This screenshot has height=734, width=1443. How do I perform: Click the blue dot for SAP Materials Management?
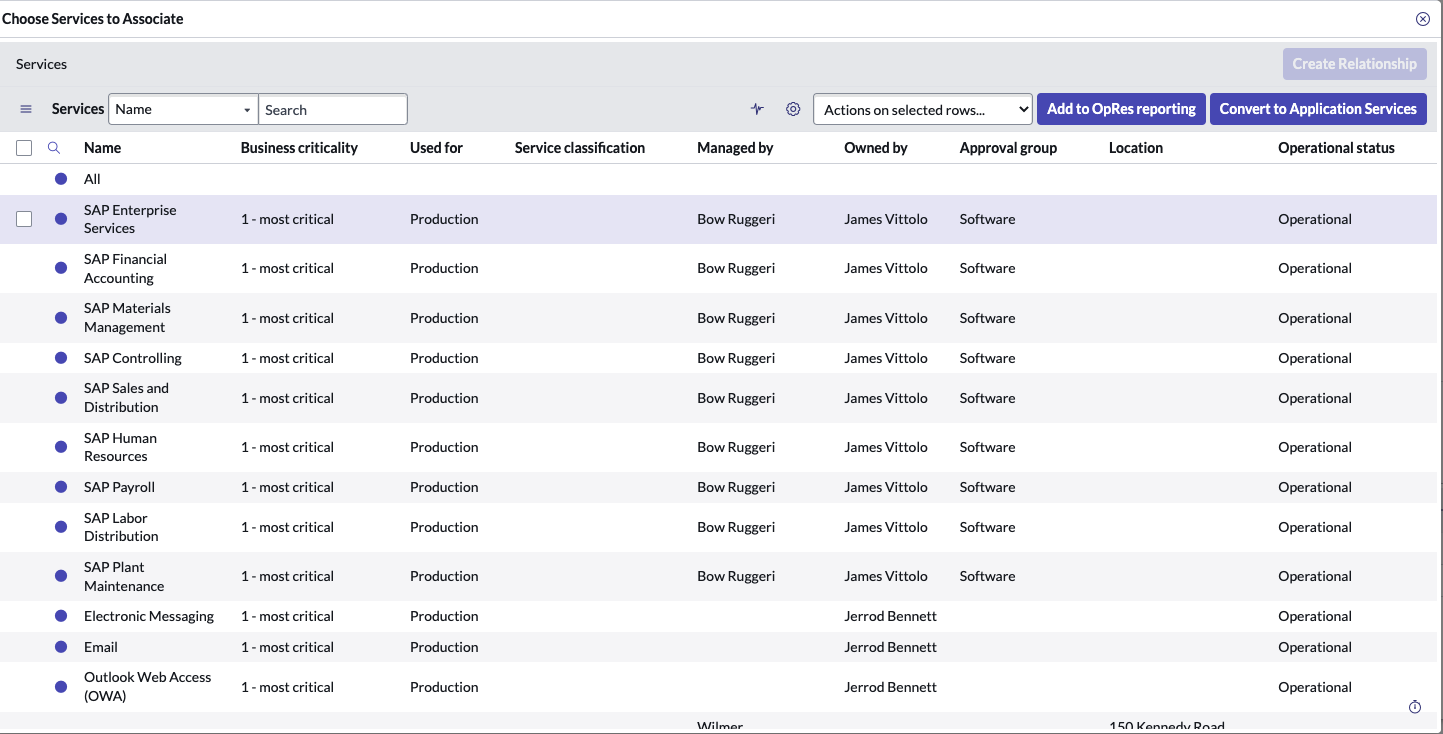tap(61, 318)
